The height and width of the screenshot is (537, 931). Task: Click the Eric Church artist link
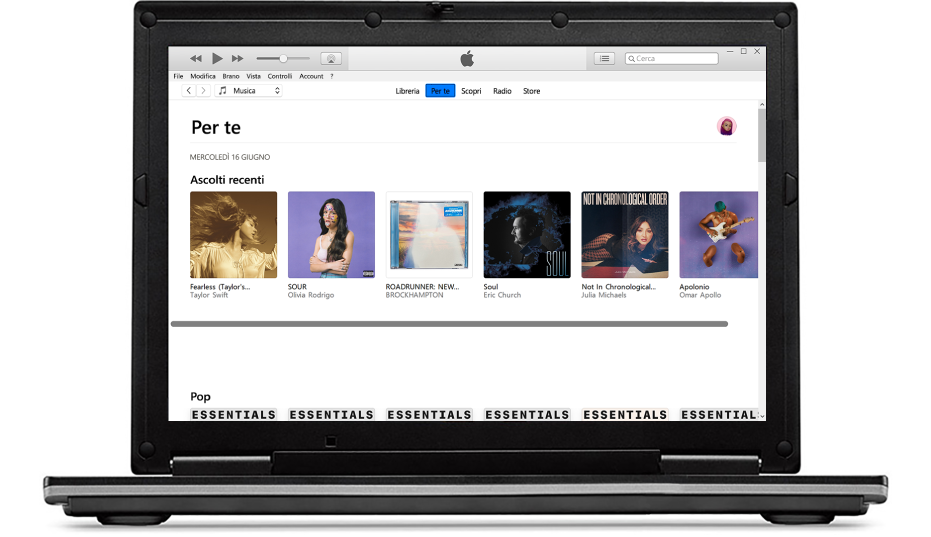502,295
